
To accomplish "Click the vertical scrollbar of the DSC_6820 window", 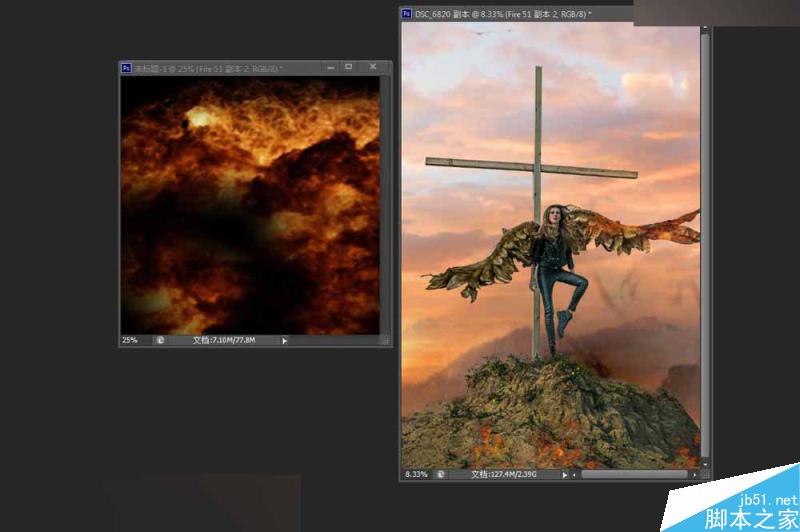I will click(x=705, y=245).
